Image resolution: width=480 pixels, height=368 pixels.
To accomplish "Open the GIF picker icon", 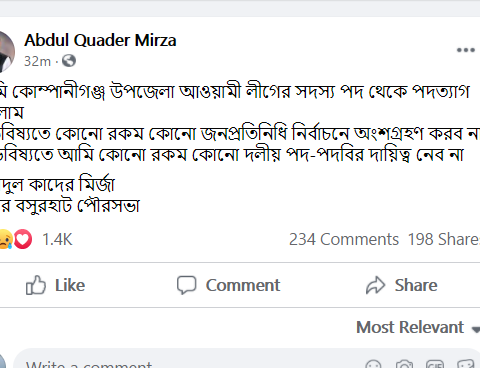I will [x=435, y=364].
